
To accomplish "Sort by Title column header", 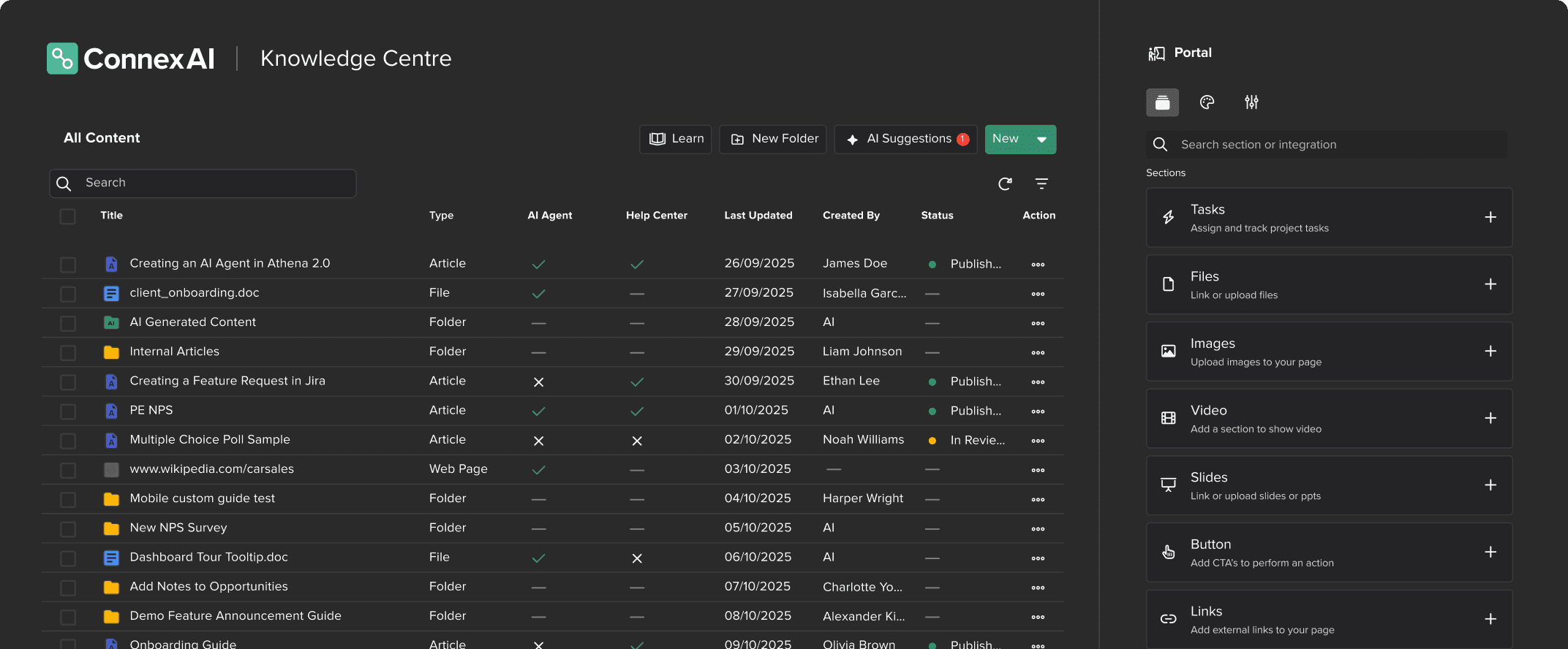I will [112, 216].
